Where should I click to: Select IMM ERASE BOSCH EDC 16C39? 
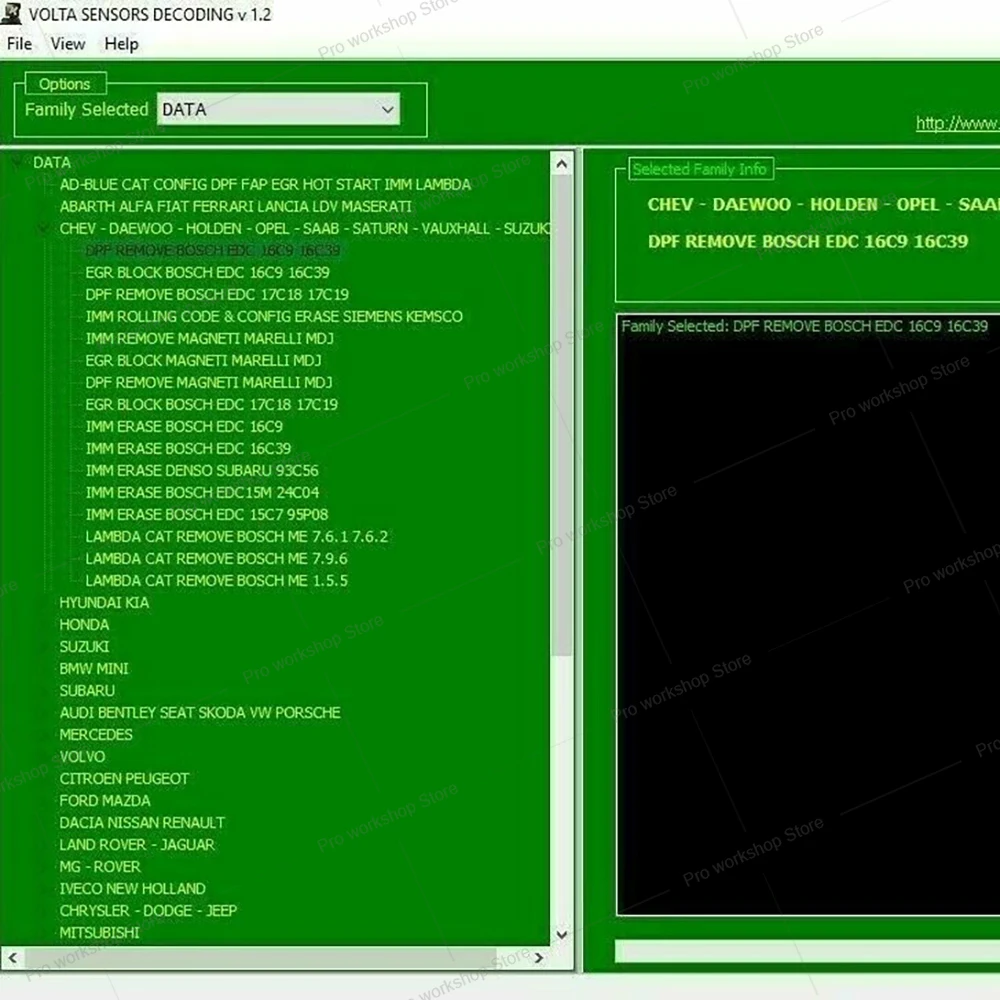pyautogui.click(x=188, y=448)
